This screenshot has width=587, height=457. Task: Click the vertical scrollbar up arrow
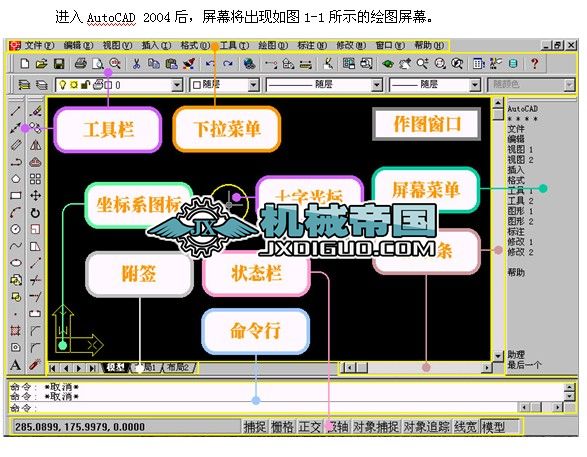(498, 103)
